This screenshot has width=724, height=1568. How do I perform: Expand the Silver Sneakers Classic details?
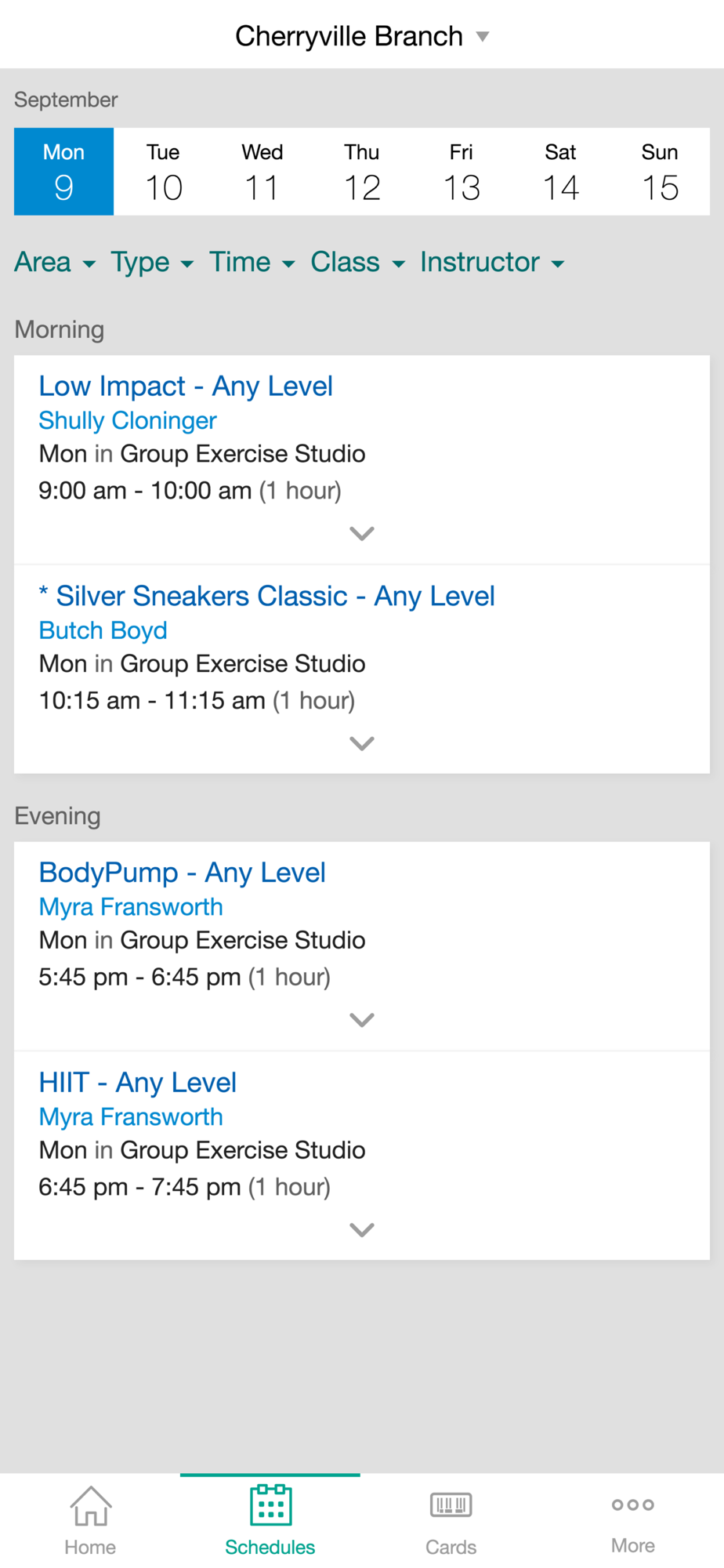pos(362,743)
